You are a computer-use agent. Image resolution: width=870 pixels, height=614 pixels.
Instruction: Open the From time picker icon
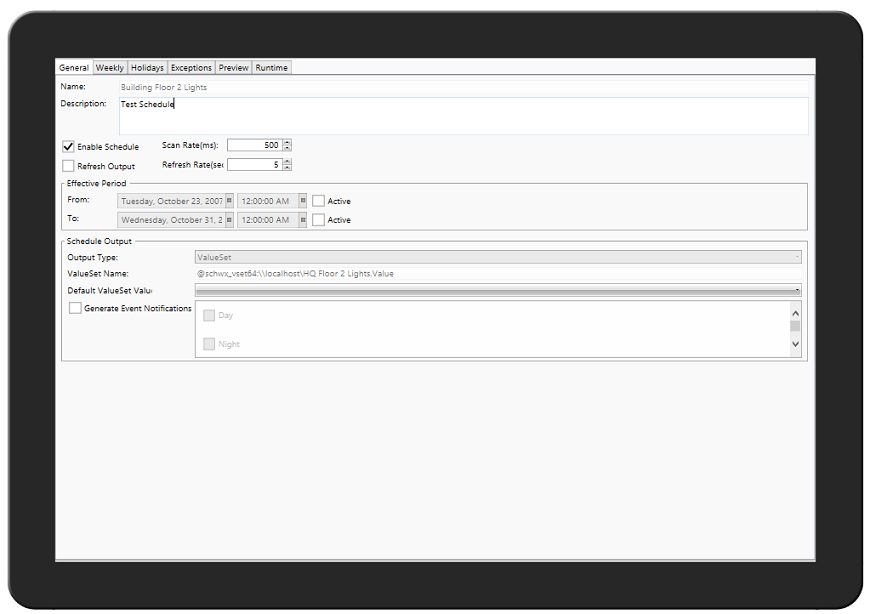pyautogui.click(x=303, y=201)
